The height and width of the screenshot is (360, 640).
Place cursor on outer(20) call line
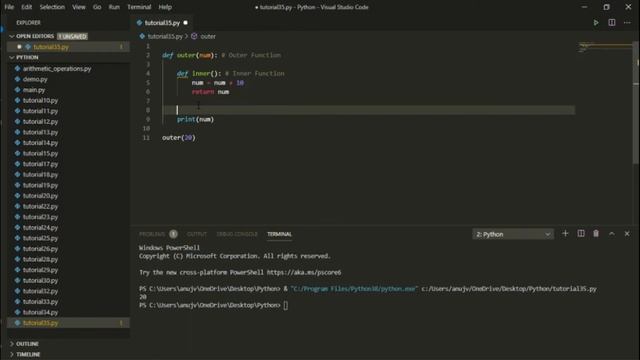(179, 138)
